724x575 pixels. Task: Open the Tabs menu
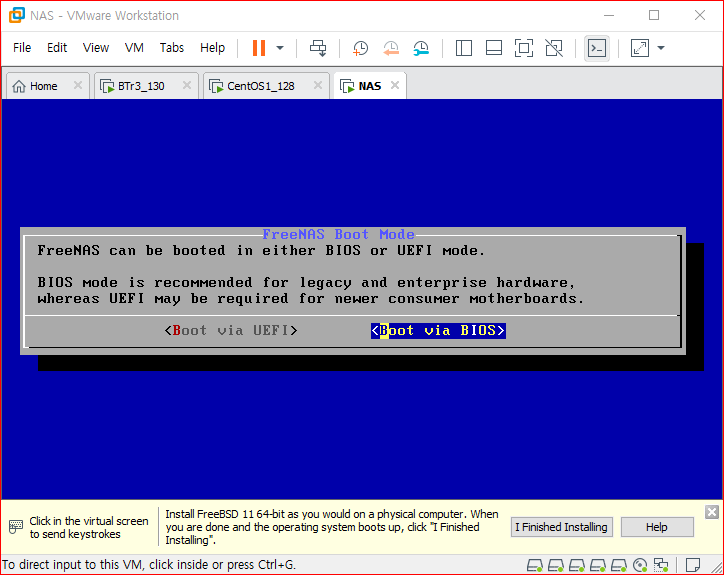pos(172,48)
